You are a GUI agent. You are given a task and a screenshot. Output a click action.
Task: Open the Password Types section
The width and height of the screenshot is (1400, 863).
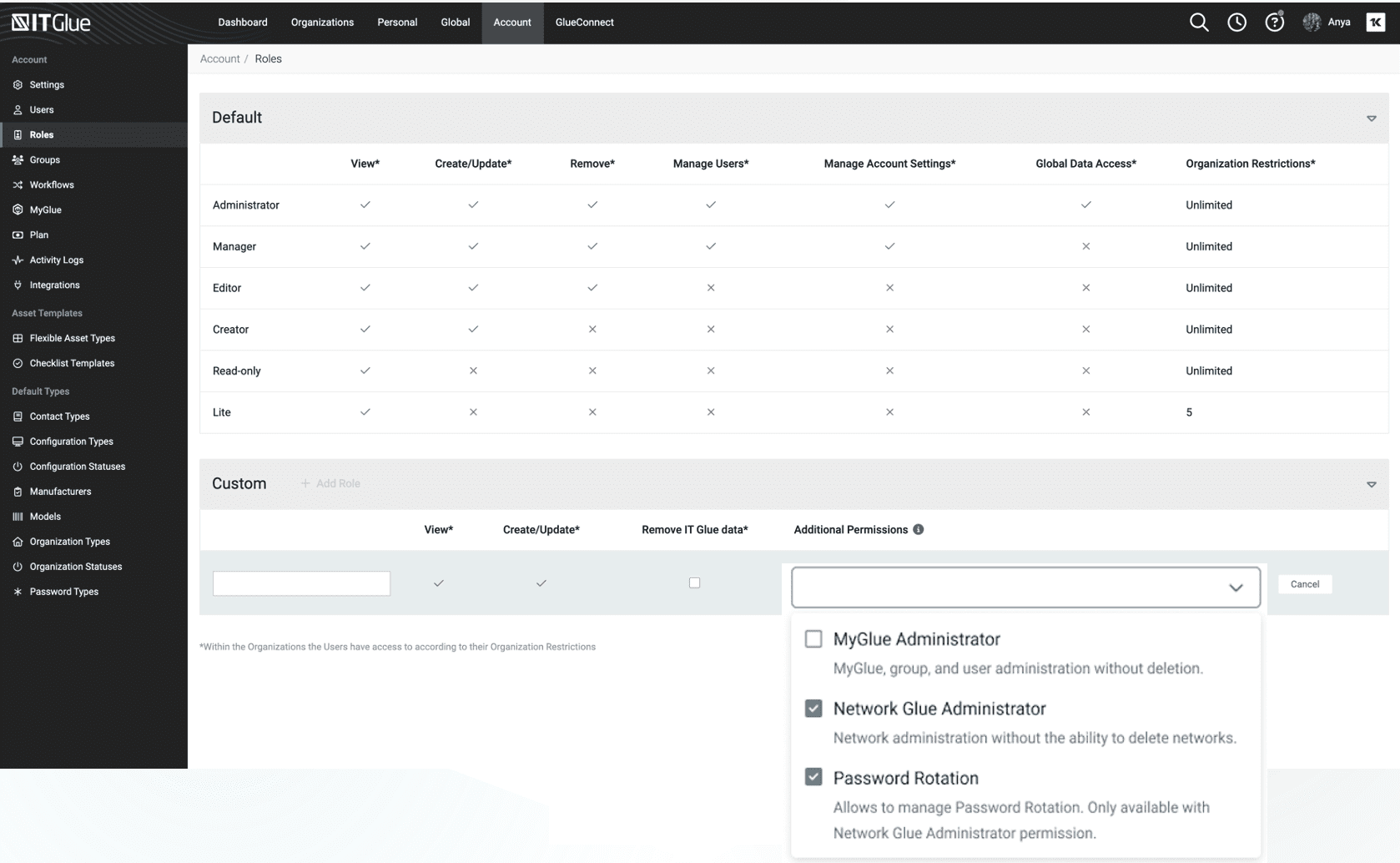click(63, 591)
